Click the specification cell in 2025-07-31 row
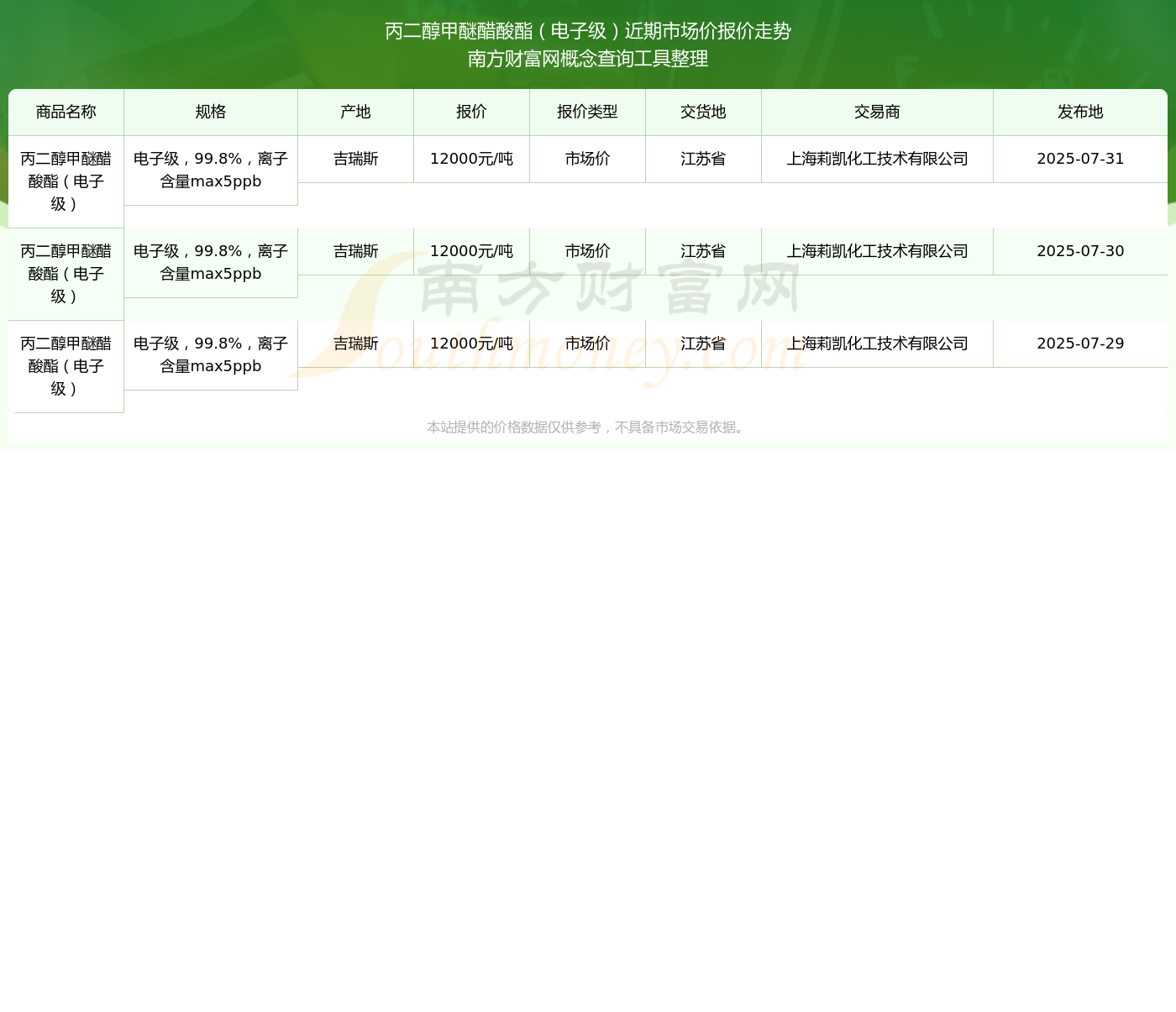The height and width of the screenshot is (1012, 1176). pyautogui.click(x=211, y=170)
